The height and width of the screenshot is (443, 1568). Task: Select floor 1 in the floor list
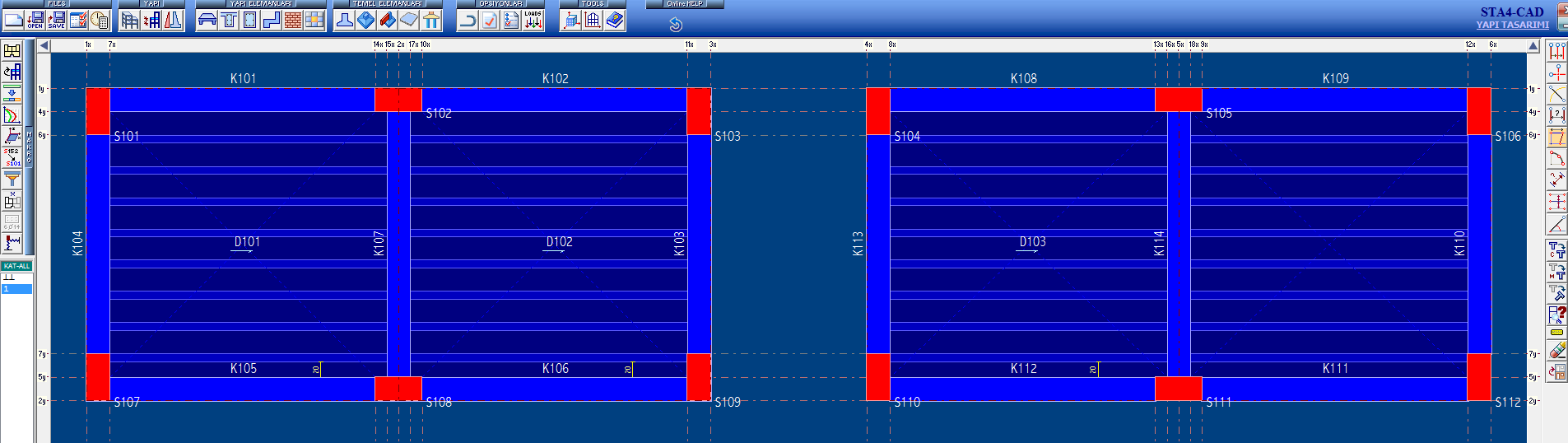coord(16,289)
